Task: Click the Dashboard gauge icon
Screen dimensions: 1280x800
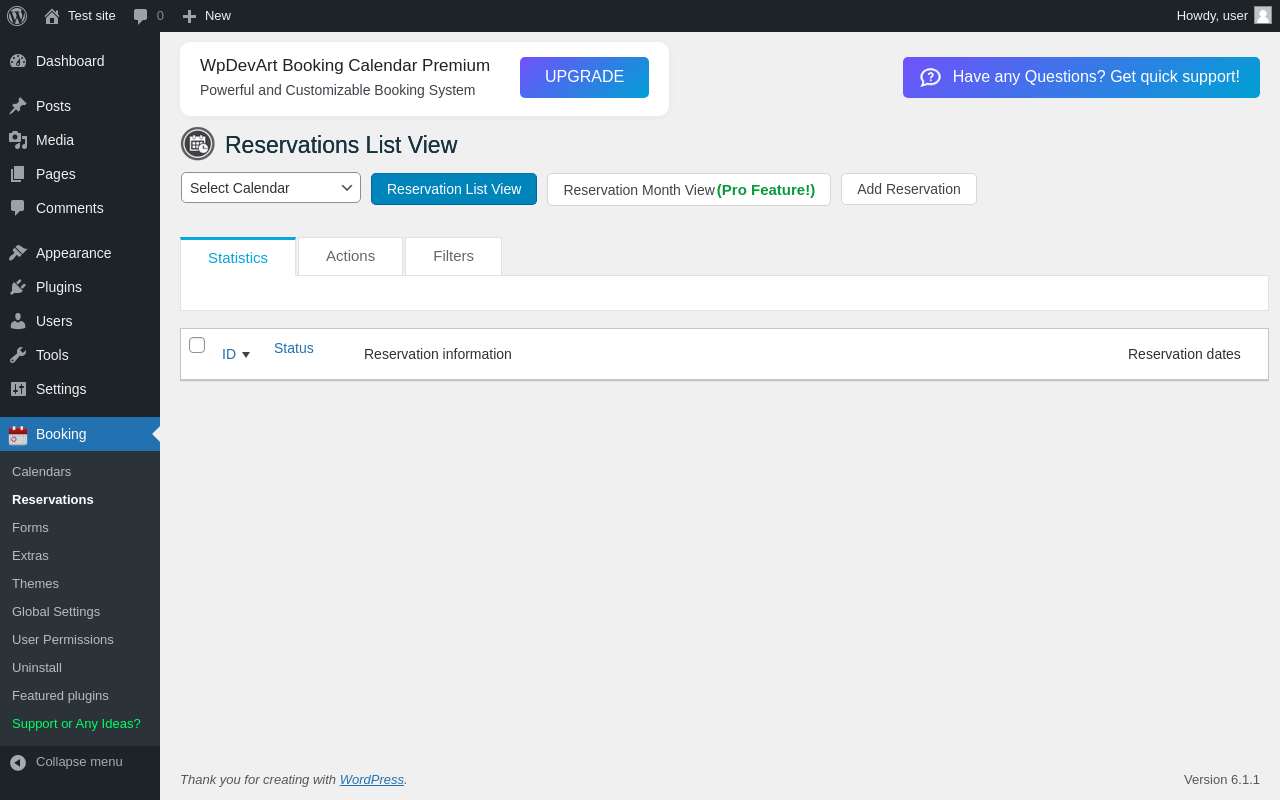Action: click(x=18, y=61)
